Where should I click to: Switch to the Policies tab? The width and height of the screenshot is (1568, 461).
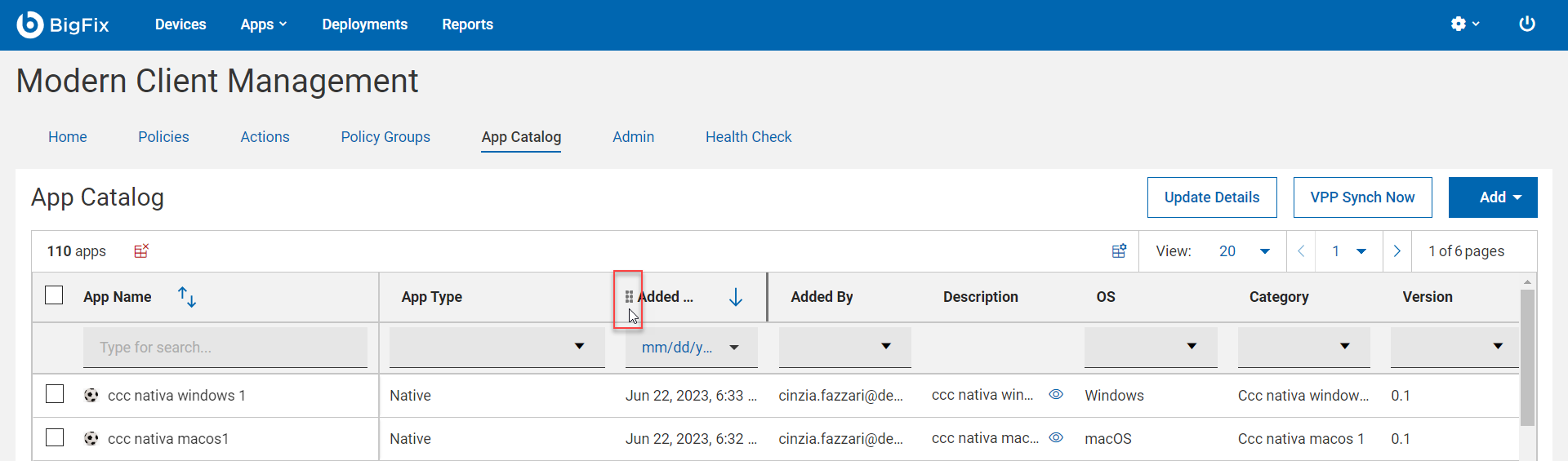pyautogui.click(x=163, y=137)
